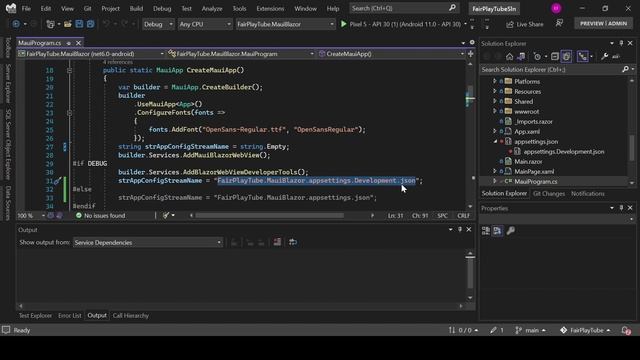Click the main branch indicator
This screenshot has height=360, width=640.
531,330
